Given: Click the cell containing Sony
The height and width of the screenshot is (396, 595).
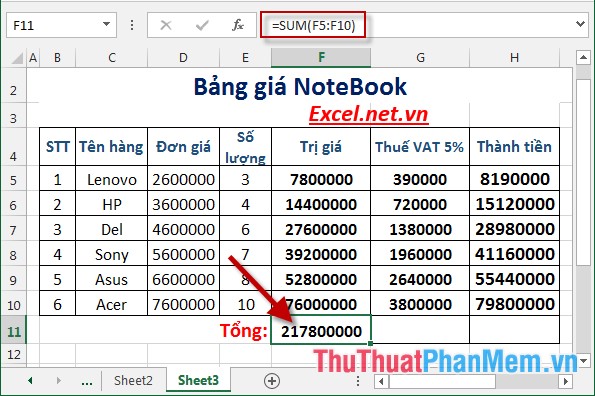Looking at the screenshot, I should pyautogui.click(x=112, y=254).
